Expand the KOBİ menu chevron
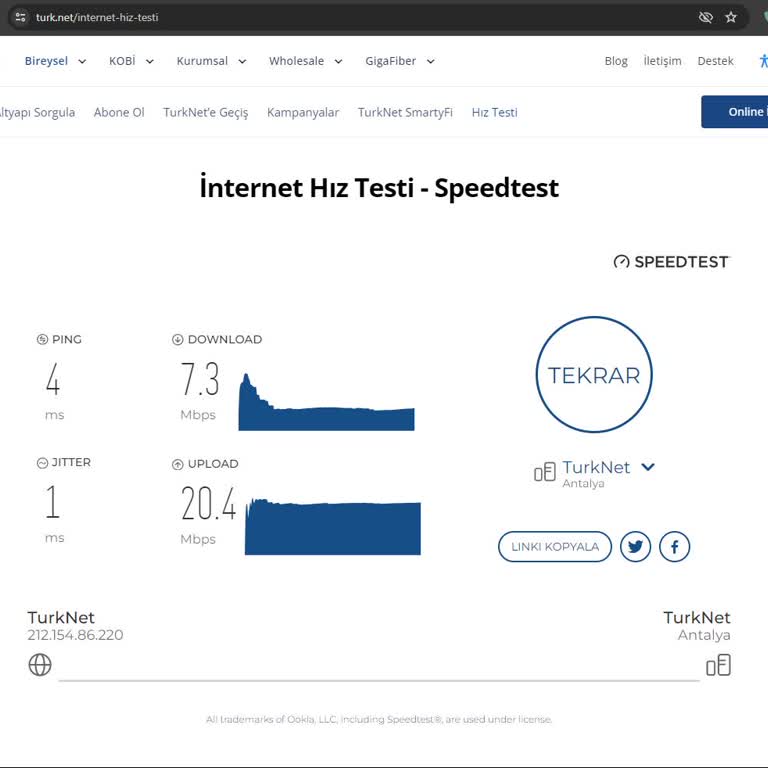Screen dimensions: 768x768 (150, 62)
